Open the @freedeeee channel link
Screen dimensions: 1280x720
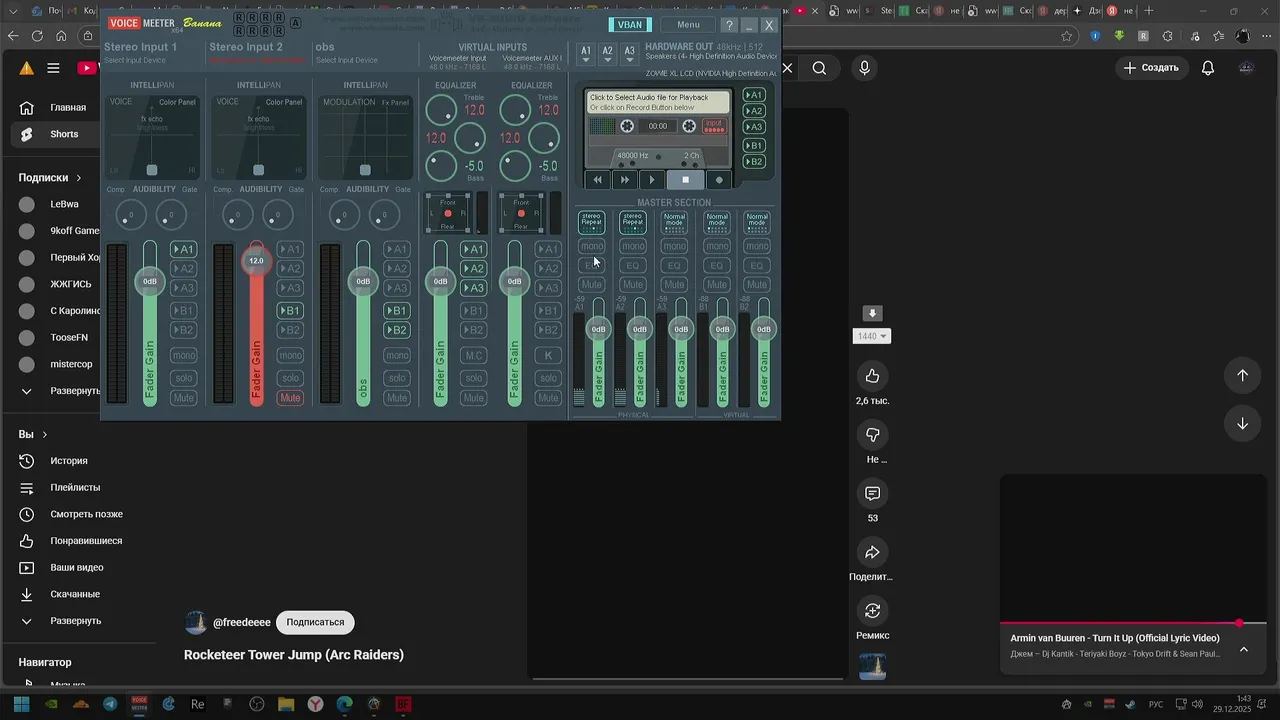(x=242, y=622)
